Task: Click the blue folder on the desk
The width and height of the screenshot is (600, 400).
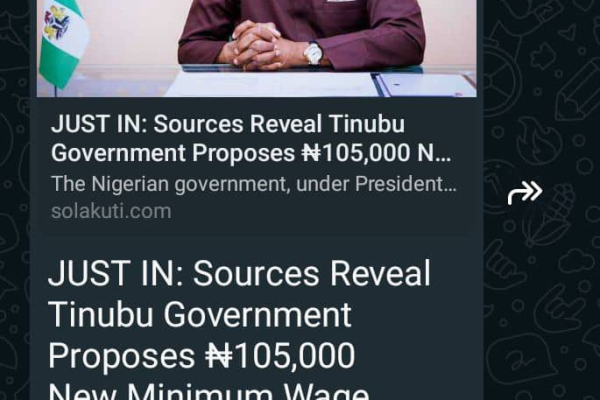Action: (424, 85)
